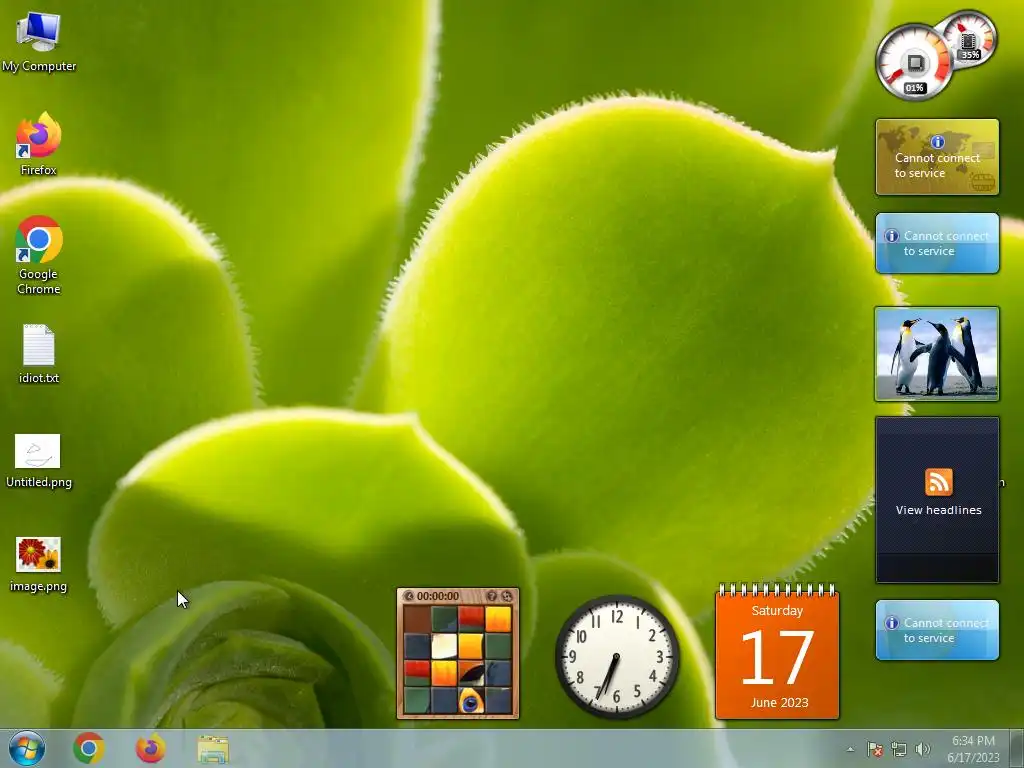The image size is (1024, 768).
Task: Click the white puzzle tile
Action: coord(444,647)
